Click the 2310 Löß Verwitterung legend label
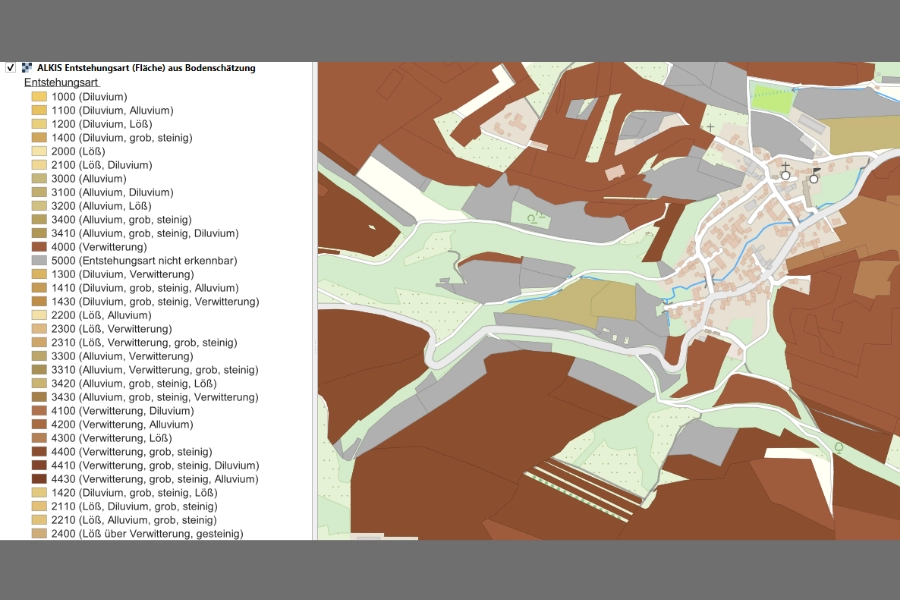This screenshot has height=600, width=900. coord(143,342)
